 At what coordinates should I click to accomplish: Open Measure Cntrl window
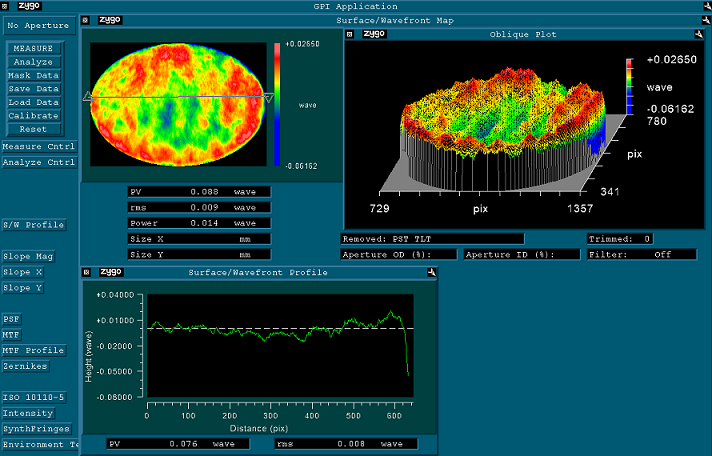pyautogui.click(x=39, y=147)
